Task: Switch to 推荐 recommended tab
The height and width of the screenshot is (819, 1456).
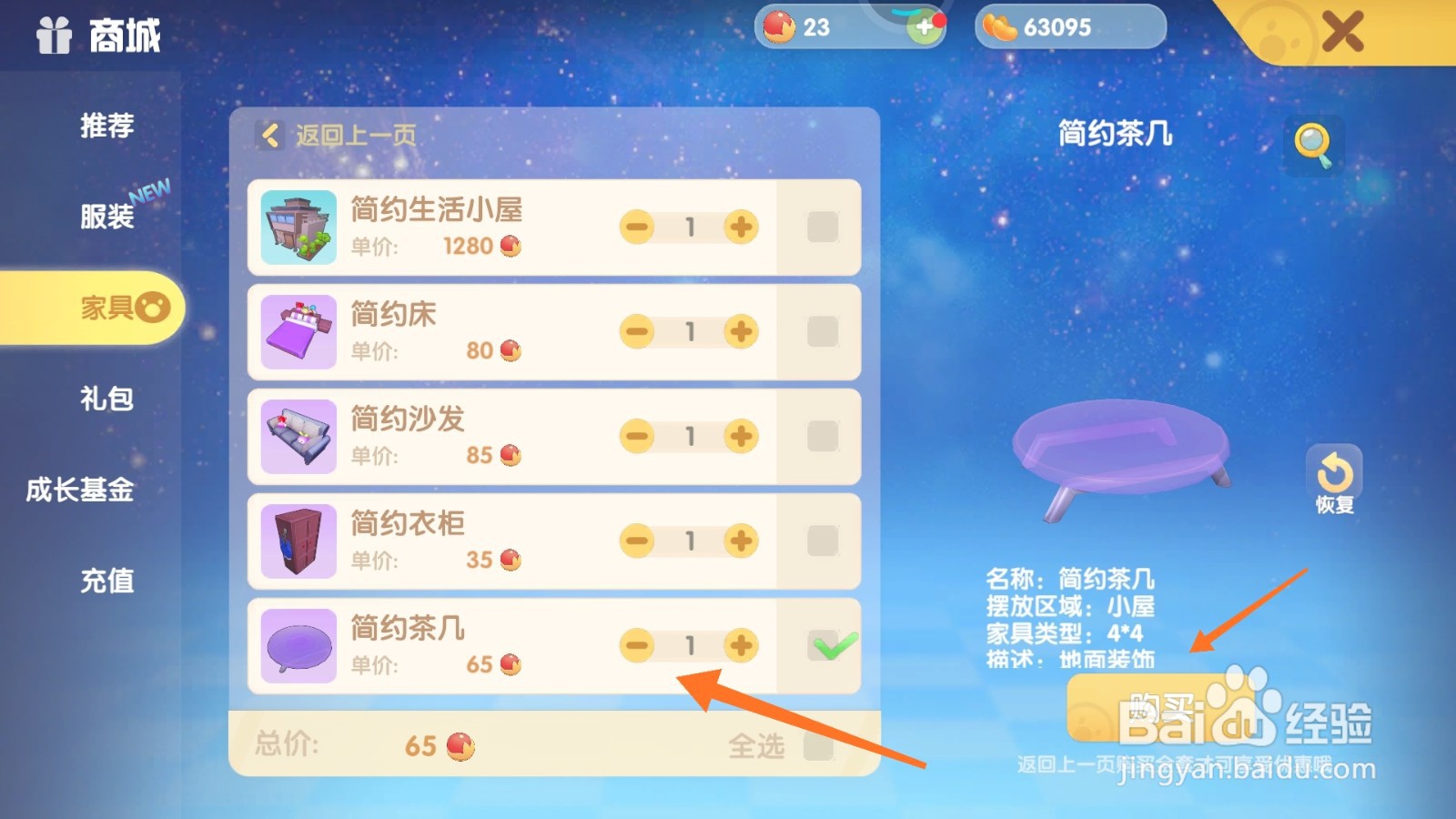Action: tap(106, 126)
